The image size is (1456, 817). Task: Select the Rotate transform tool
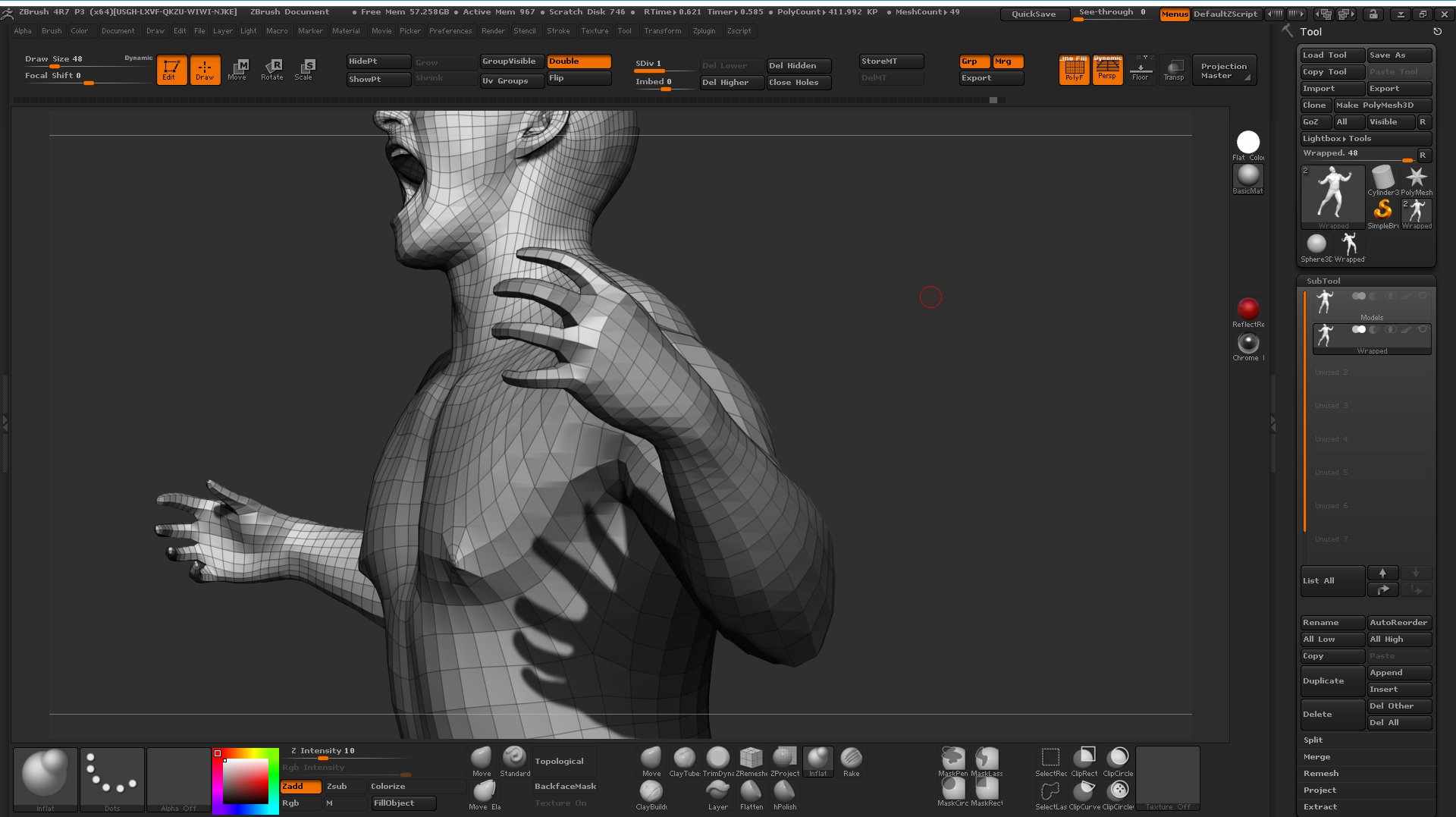(x=271, y=69)
